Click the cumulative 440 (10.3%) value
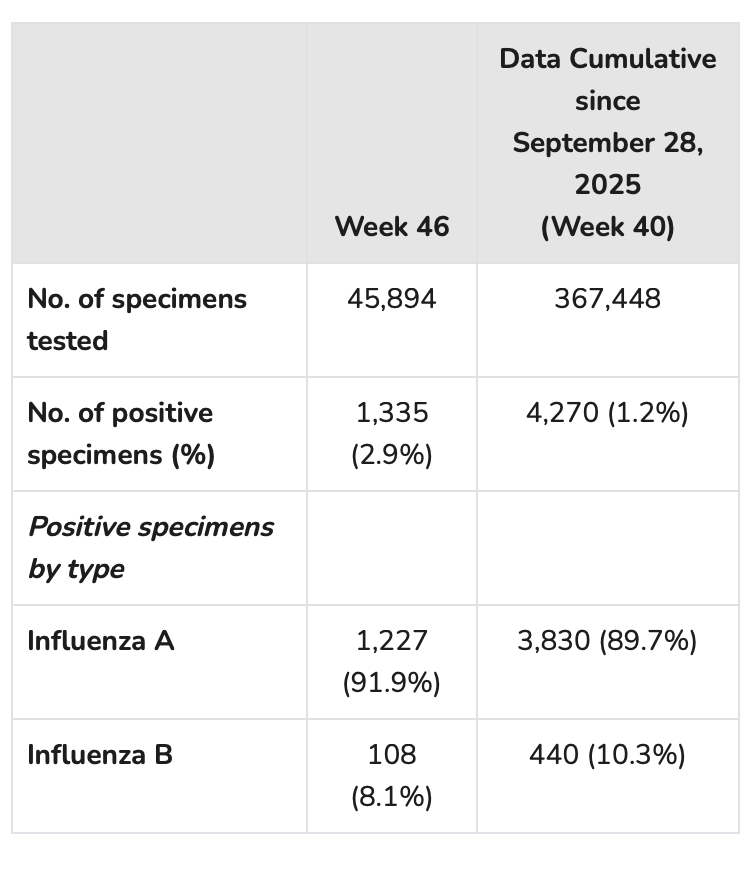 pos(608,755)
